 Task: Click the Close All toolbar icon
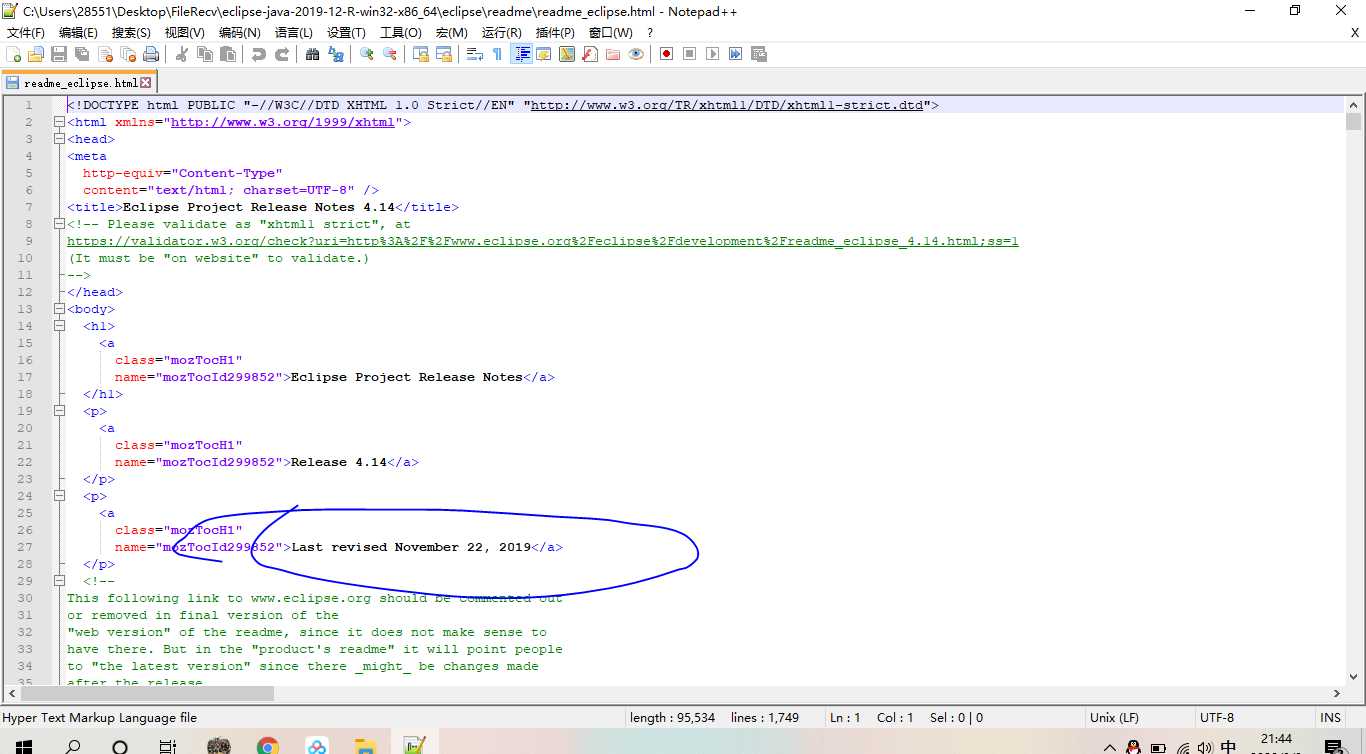point(128,54)
